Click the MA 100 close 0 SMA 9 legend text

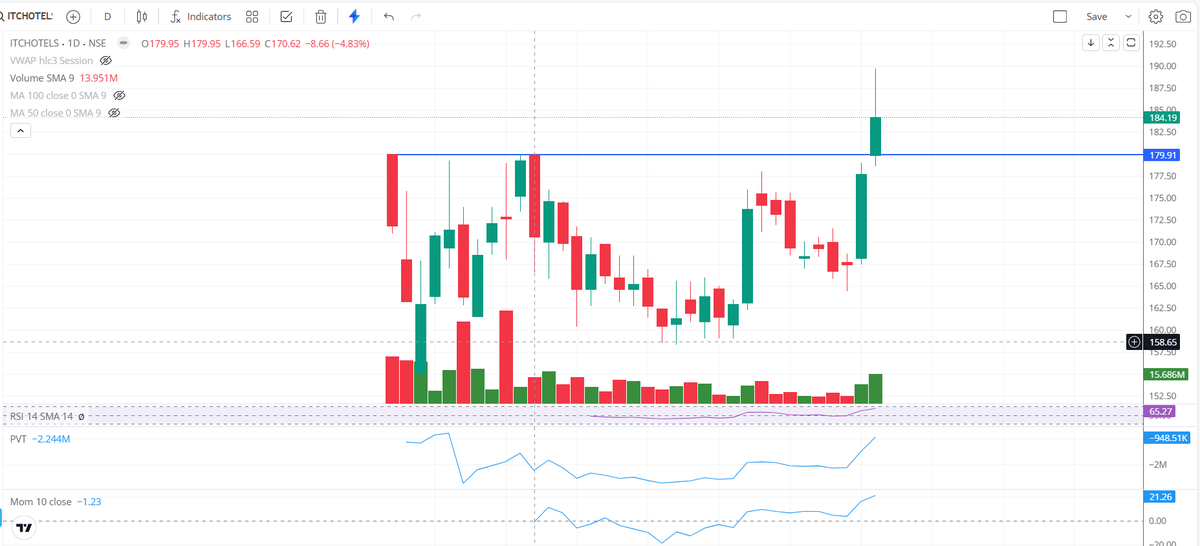pyautogui.click(x=59, y=95)
